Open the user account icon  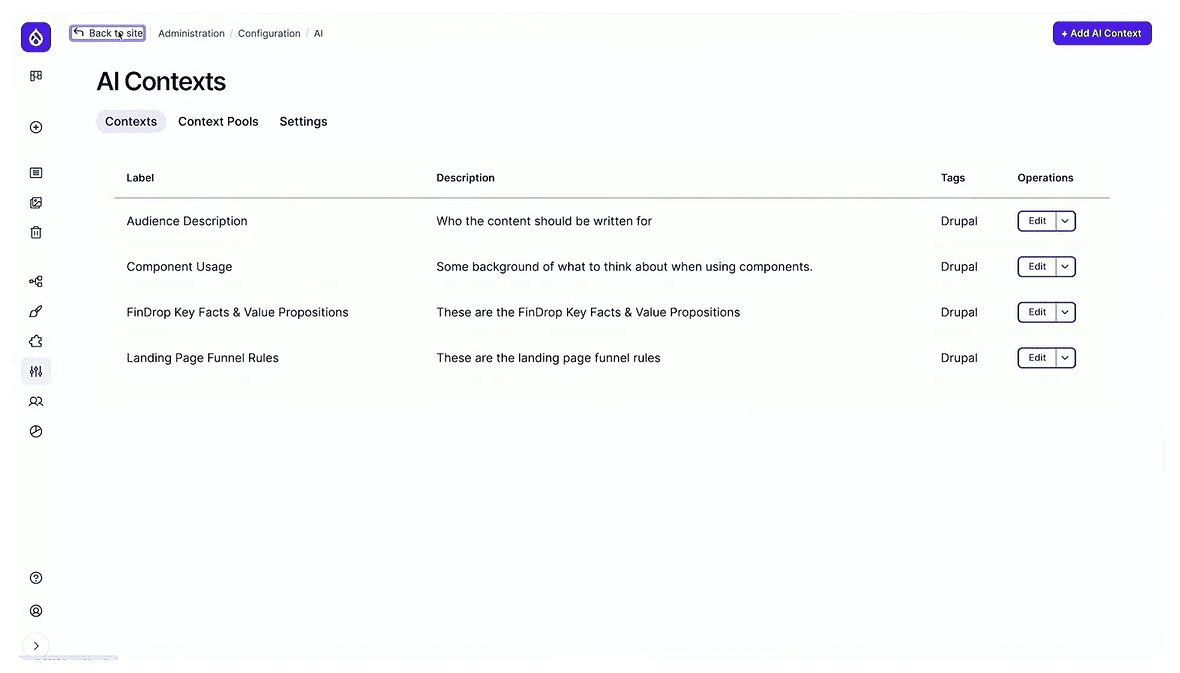pos(36,610)
